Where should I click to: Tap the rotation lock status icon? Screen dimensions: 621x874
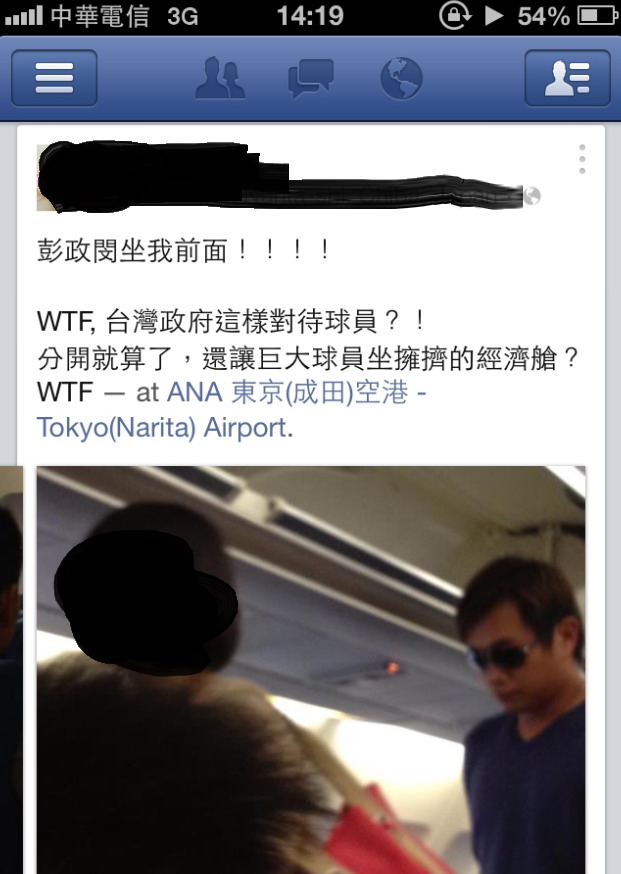(x=455, y=15)
